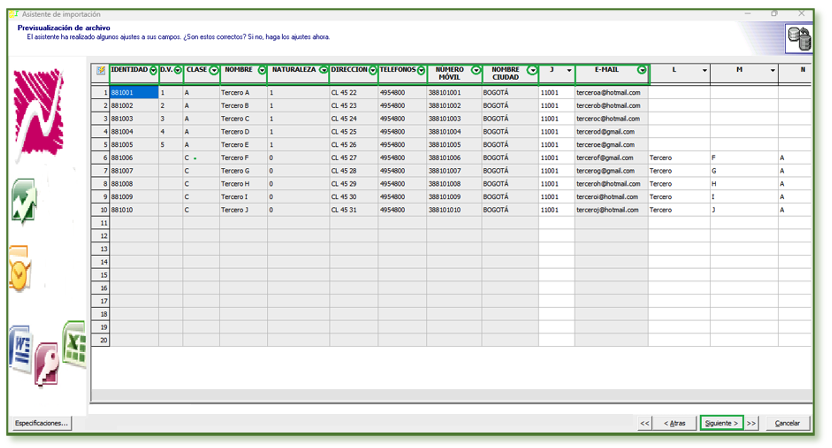Click the select-all grid icon in header corner
The width and height of the screenshot is (832, 448).
(x=100, y=71)
